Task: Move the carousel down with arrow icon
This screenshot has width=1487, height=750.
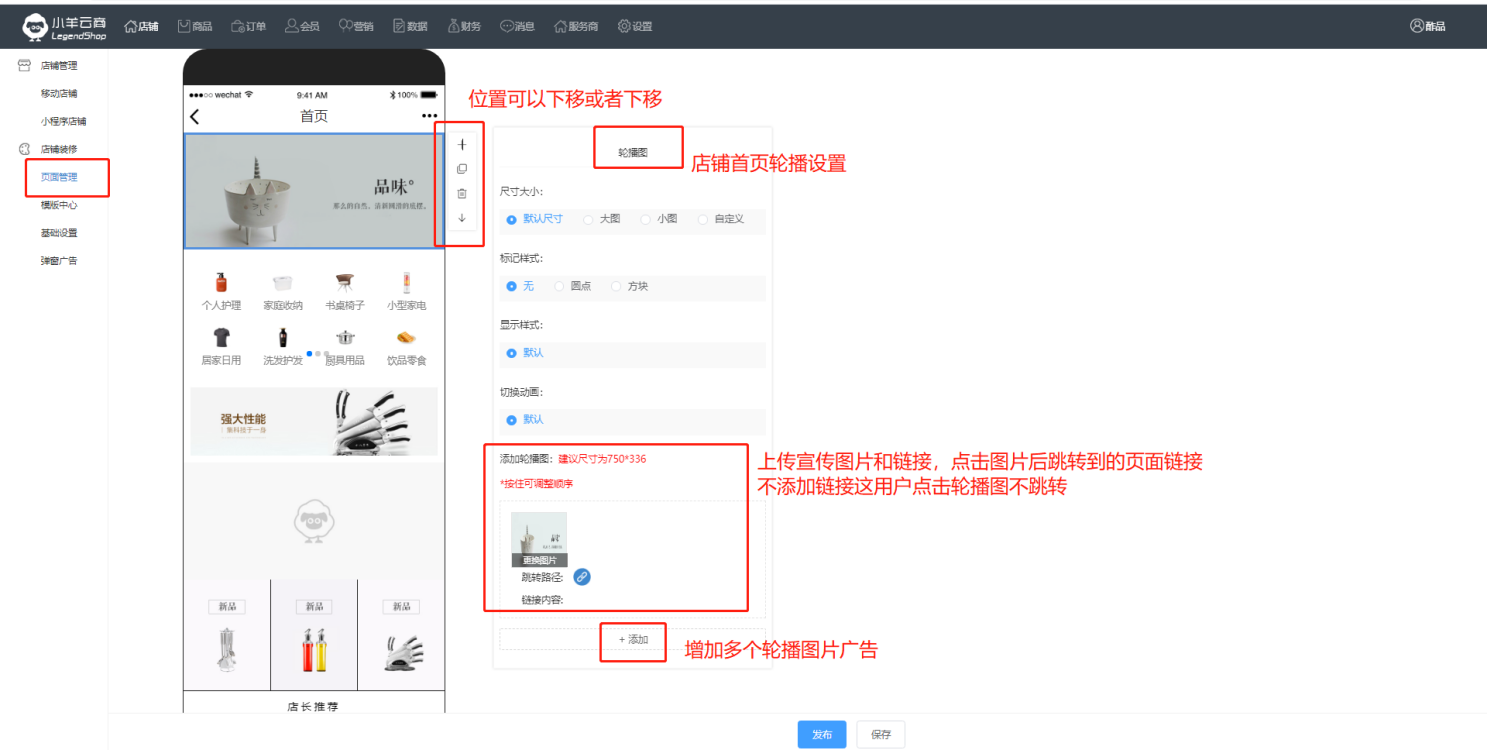Action: tap(461, 218)
